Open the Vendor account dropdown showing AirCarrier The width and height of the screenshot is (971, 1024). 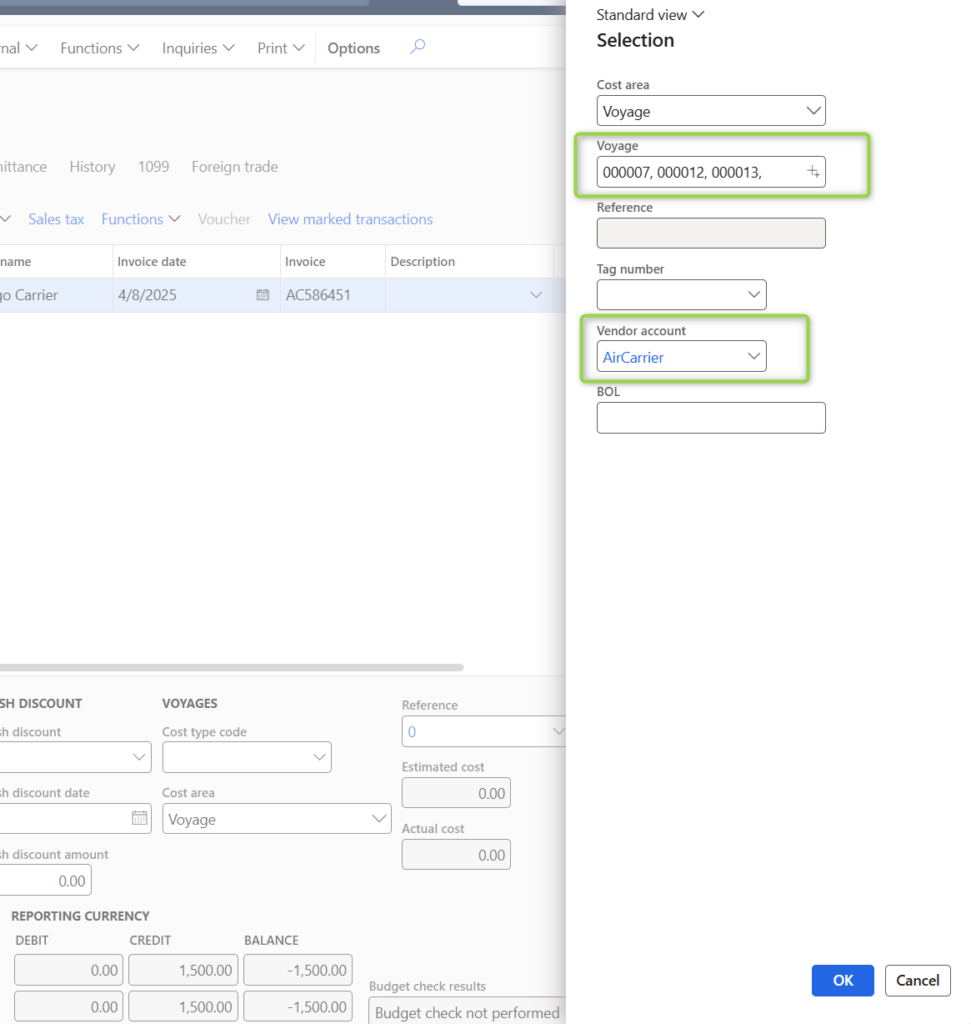coord(754,355)
